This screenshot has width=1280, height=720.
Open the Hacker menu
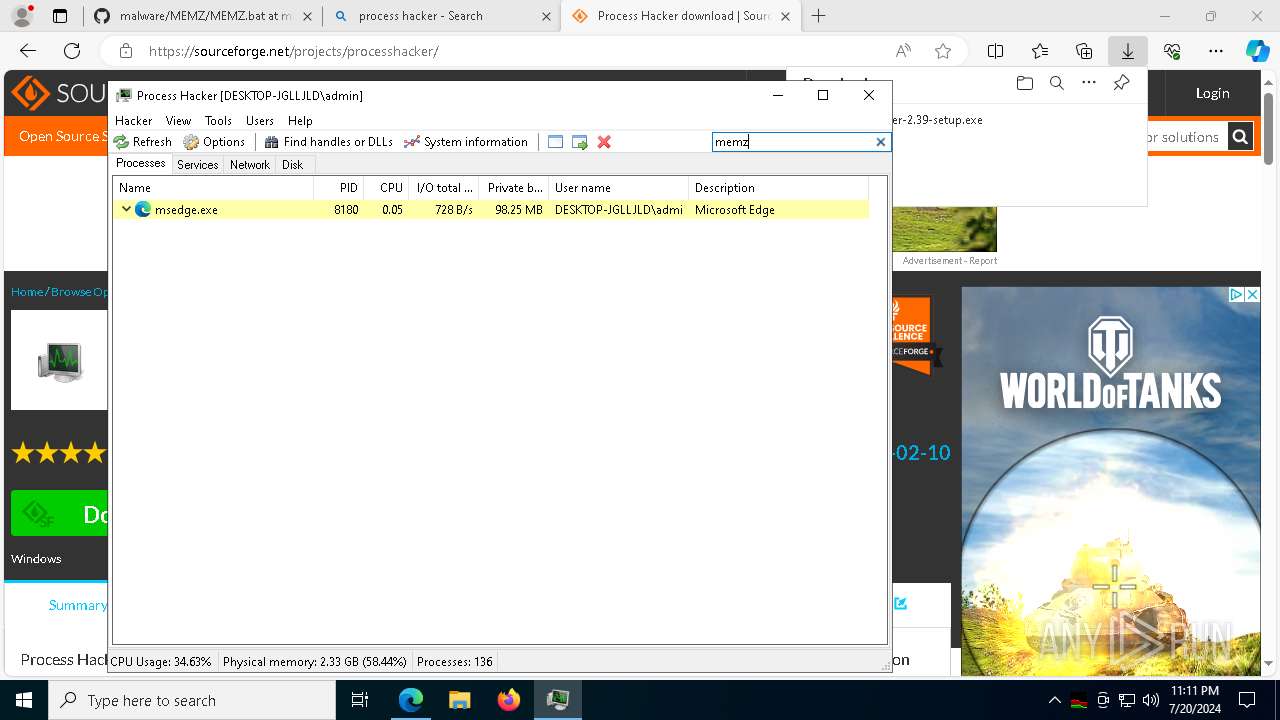pos(133,120)
